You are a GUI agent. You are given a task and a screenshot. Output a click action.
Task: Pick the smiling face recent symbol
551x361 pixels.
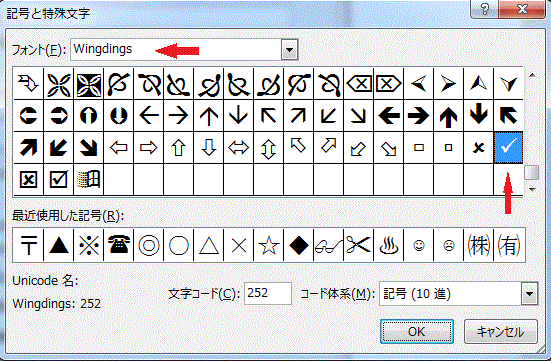[419, 245]
